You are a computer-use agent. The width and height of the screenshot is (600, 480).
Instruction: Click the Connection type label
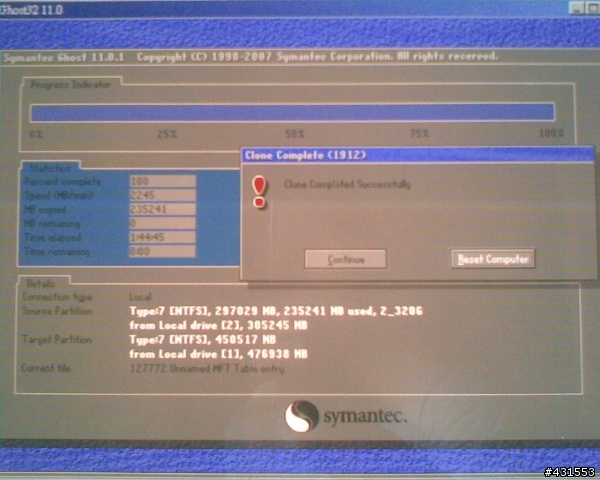pos(57,297)
